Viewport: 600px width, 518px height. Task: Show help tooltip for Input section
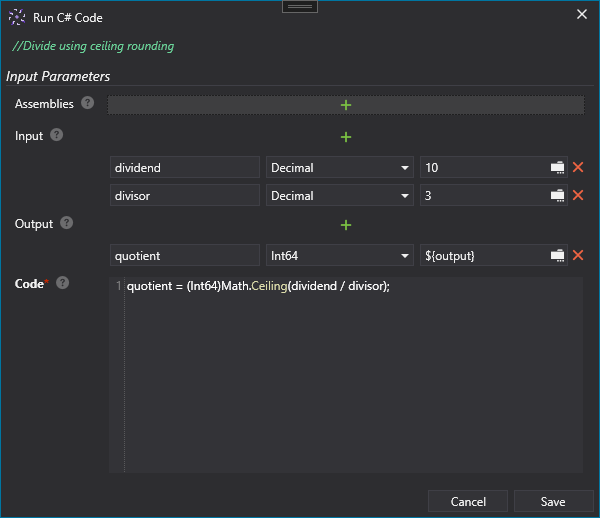(x=57, y=135)
